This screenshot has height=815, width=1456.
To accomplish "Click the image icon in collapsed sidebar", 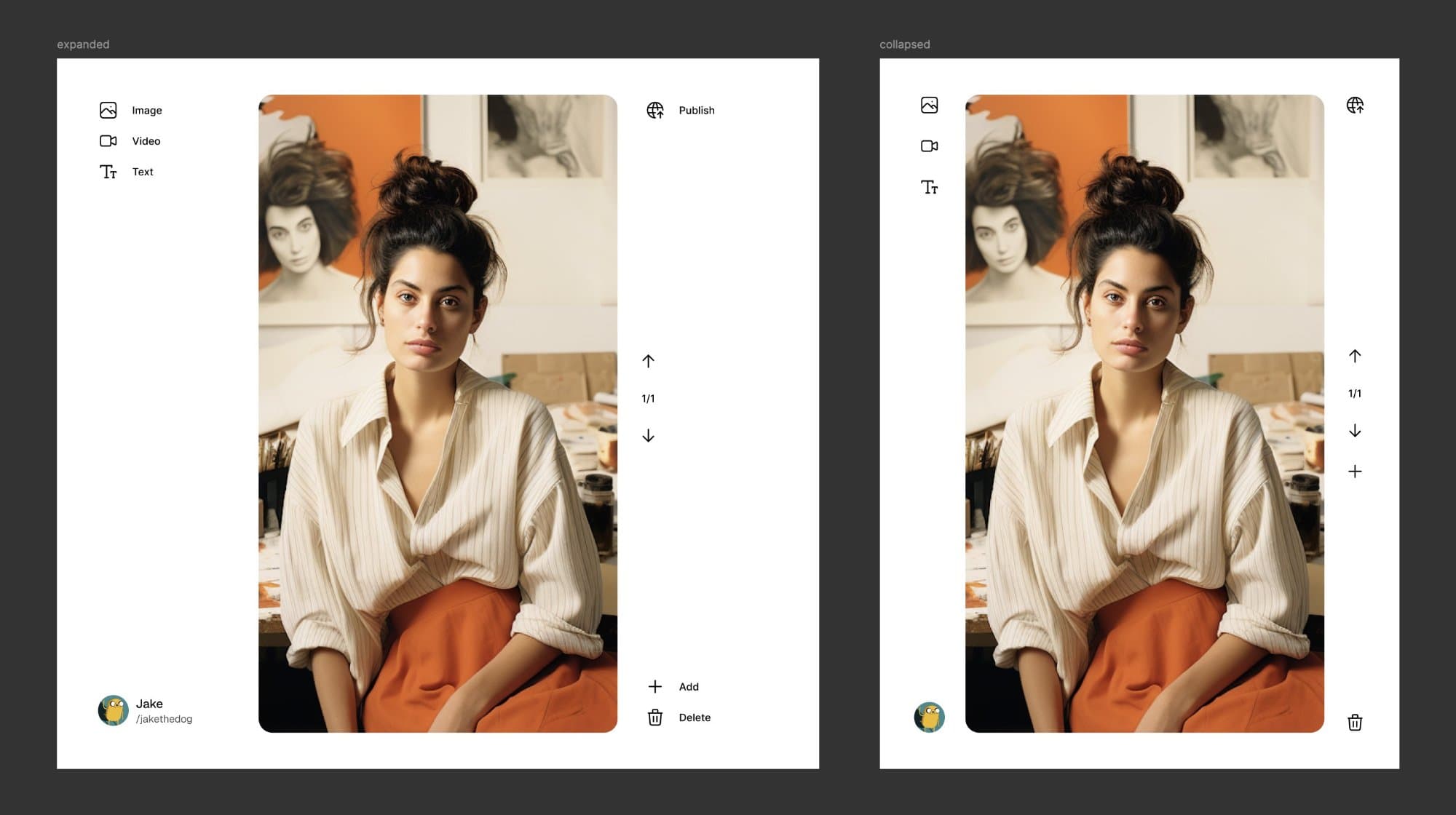I will (929, 105).
